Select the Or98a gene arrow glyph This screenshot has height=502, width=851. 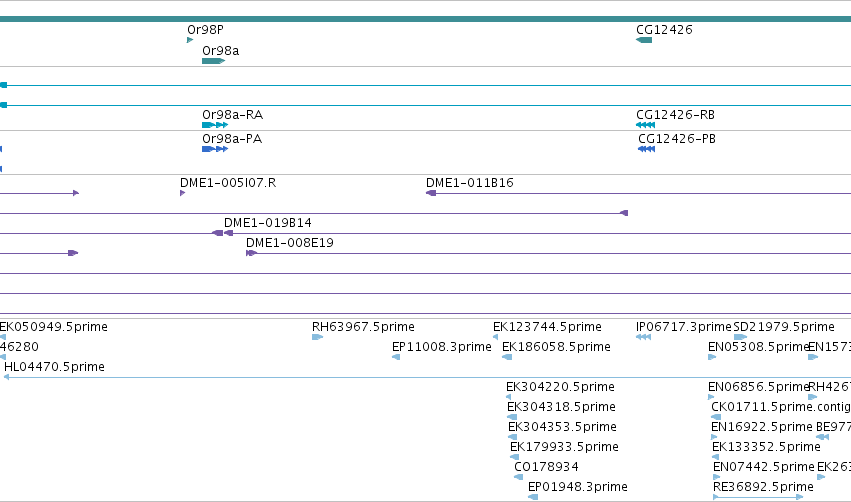213,61
